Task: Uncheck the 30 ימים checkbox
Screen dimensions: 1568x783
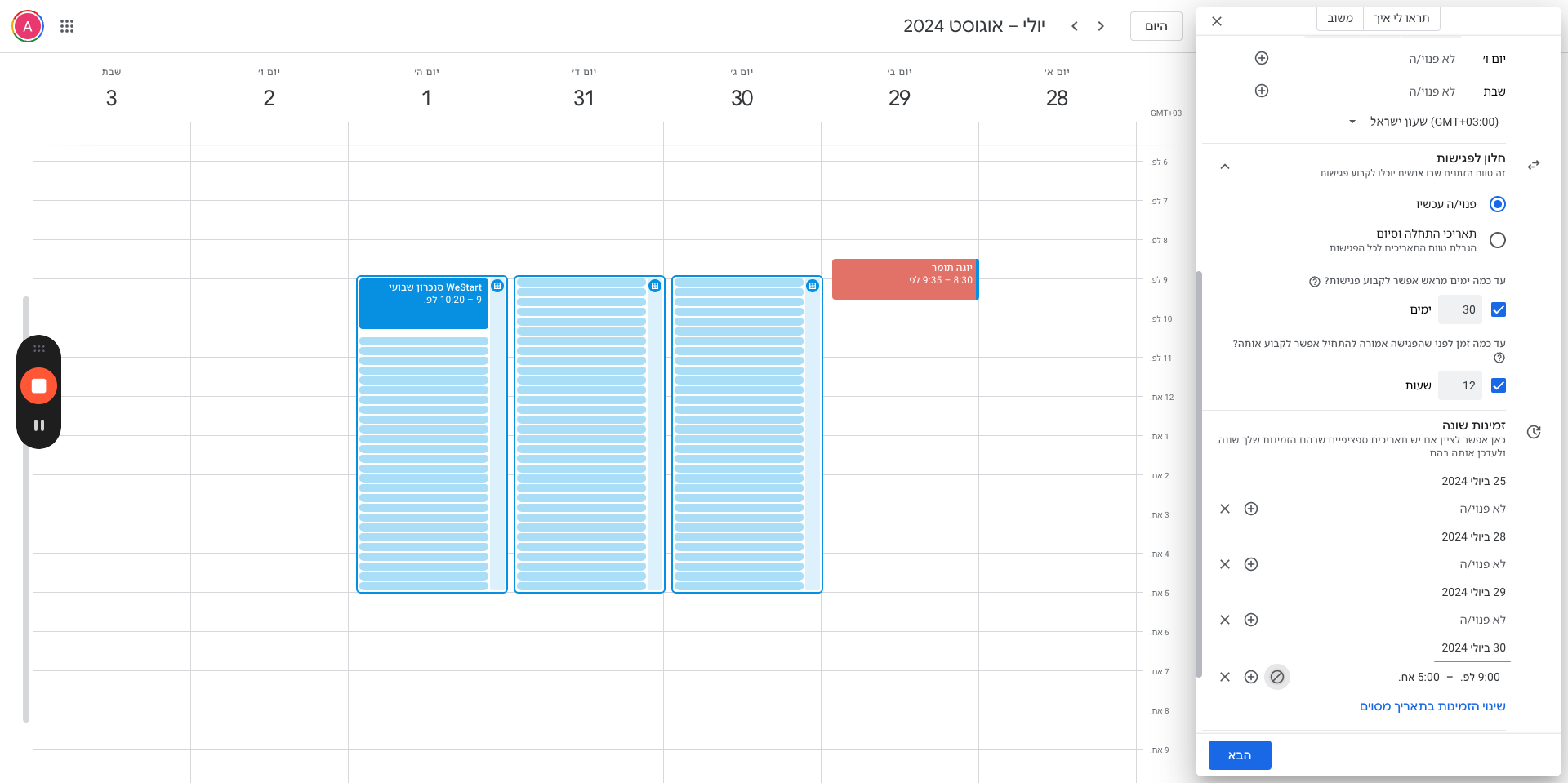Action: pyautogui.click(x=1498, y=309)
